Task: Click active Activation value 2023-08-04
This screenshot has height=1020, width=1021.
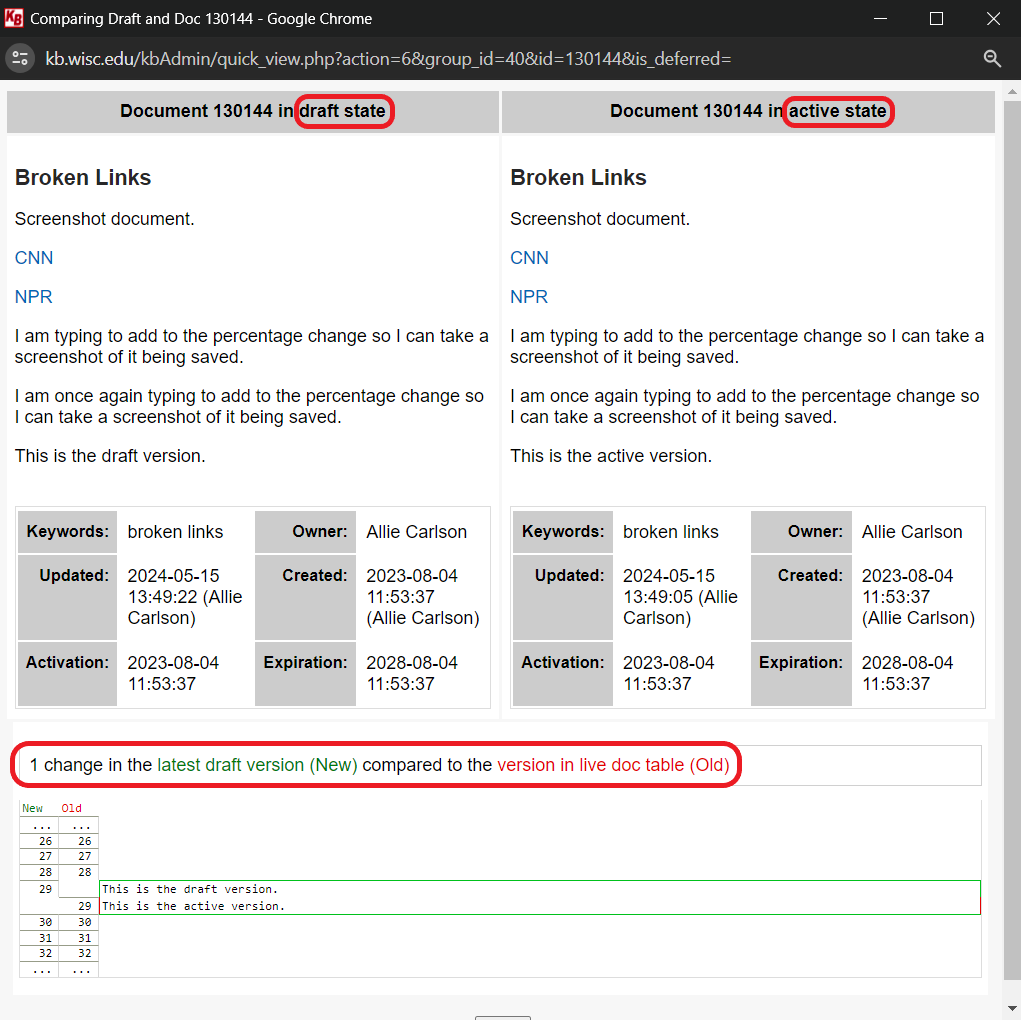Action: point(668,673)
